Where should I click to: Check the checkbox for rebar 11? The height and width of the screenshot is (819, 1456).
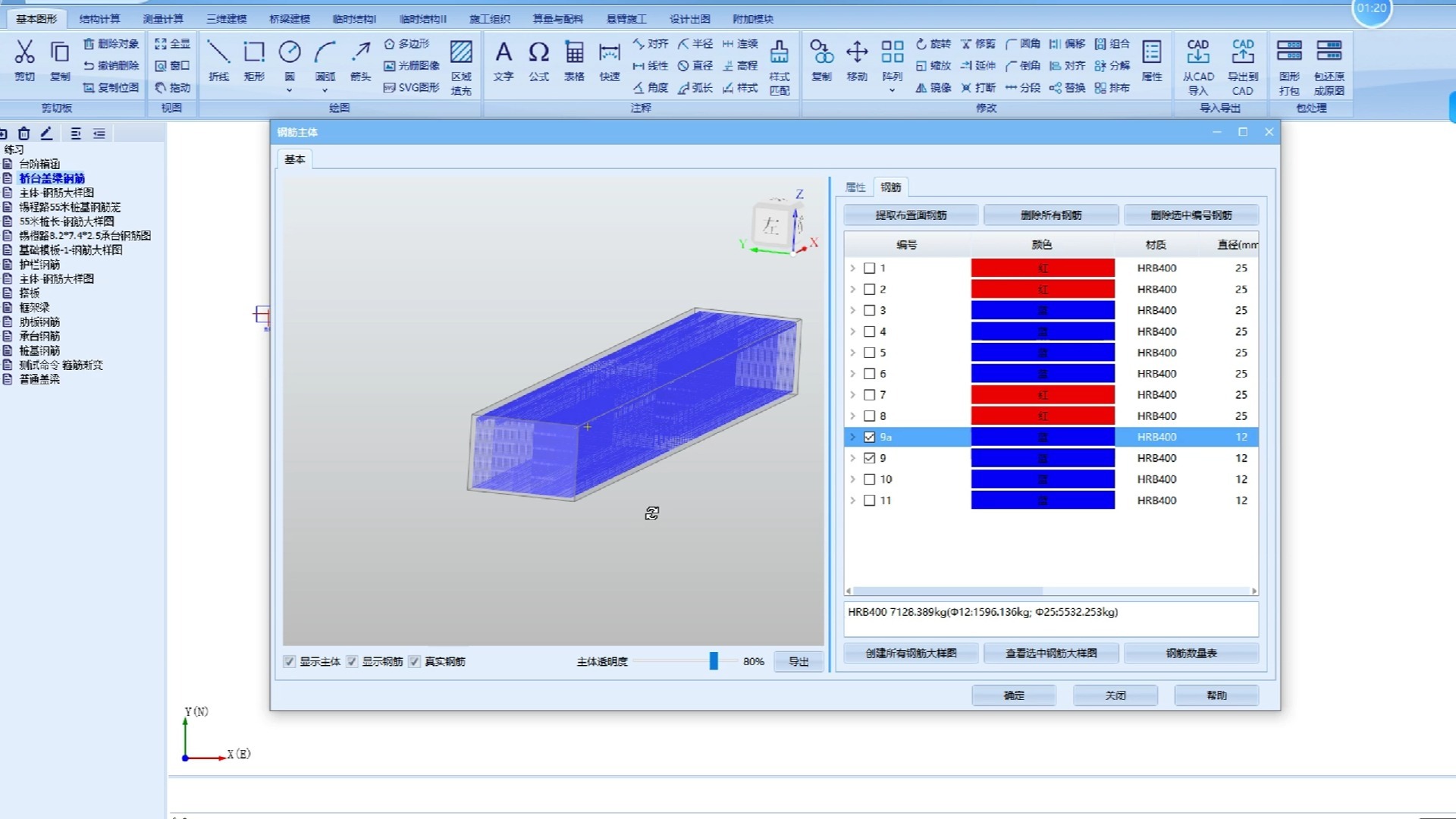pos(870,500)
